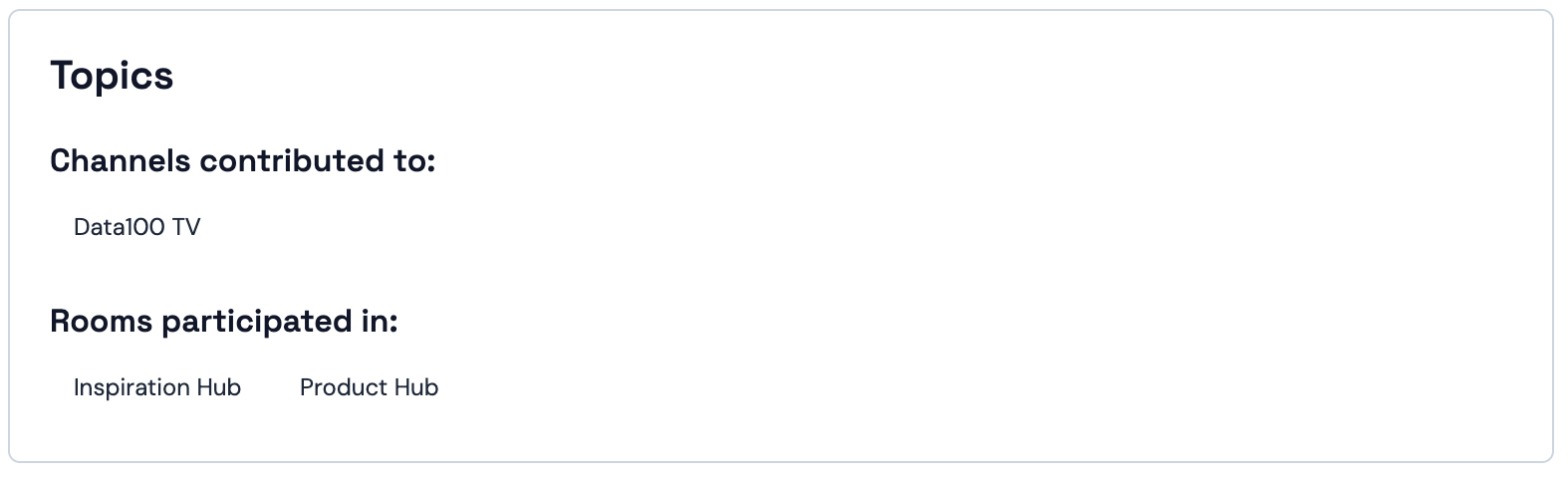Viewport: 1568px width, 478px height.
Task: Select the Inspiration Hub tag
Action: [x=157, y=387]
